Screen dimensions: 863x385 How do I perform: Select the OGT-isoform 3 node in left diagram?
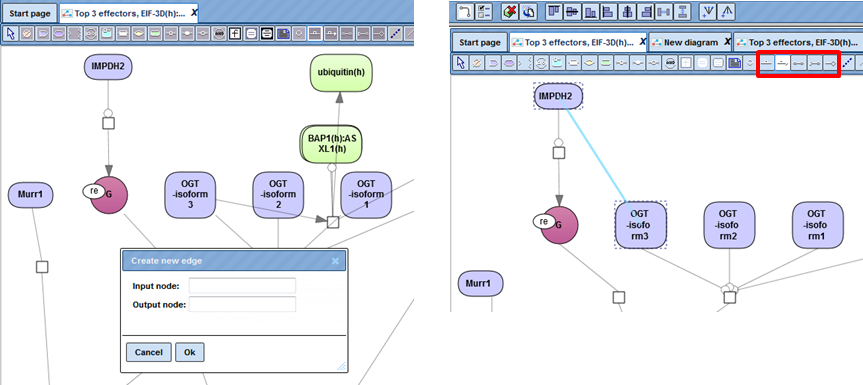click(x=190, y=194)
